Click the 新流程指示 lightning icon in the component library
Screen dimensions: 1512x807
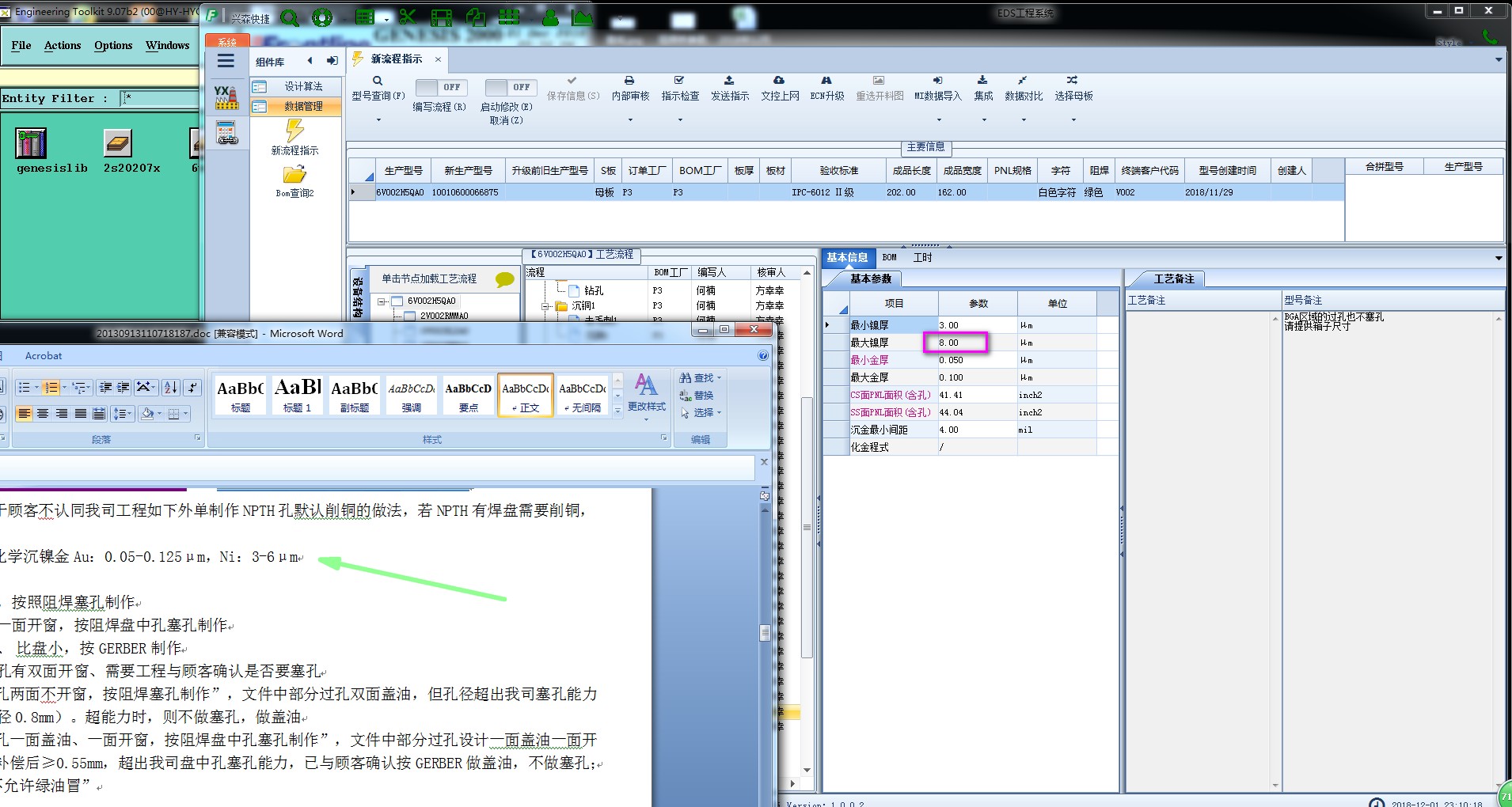[294, 130]
